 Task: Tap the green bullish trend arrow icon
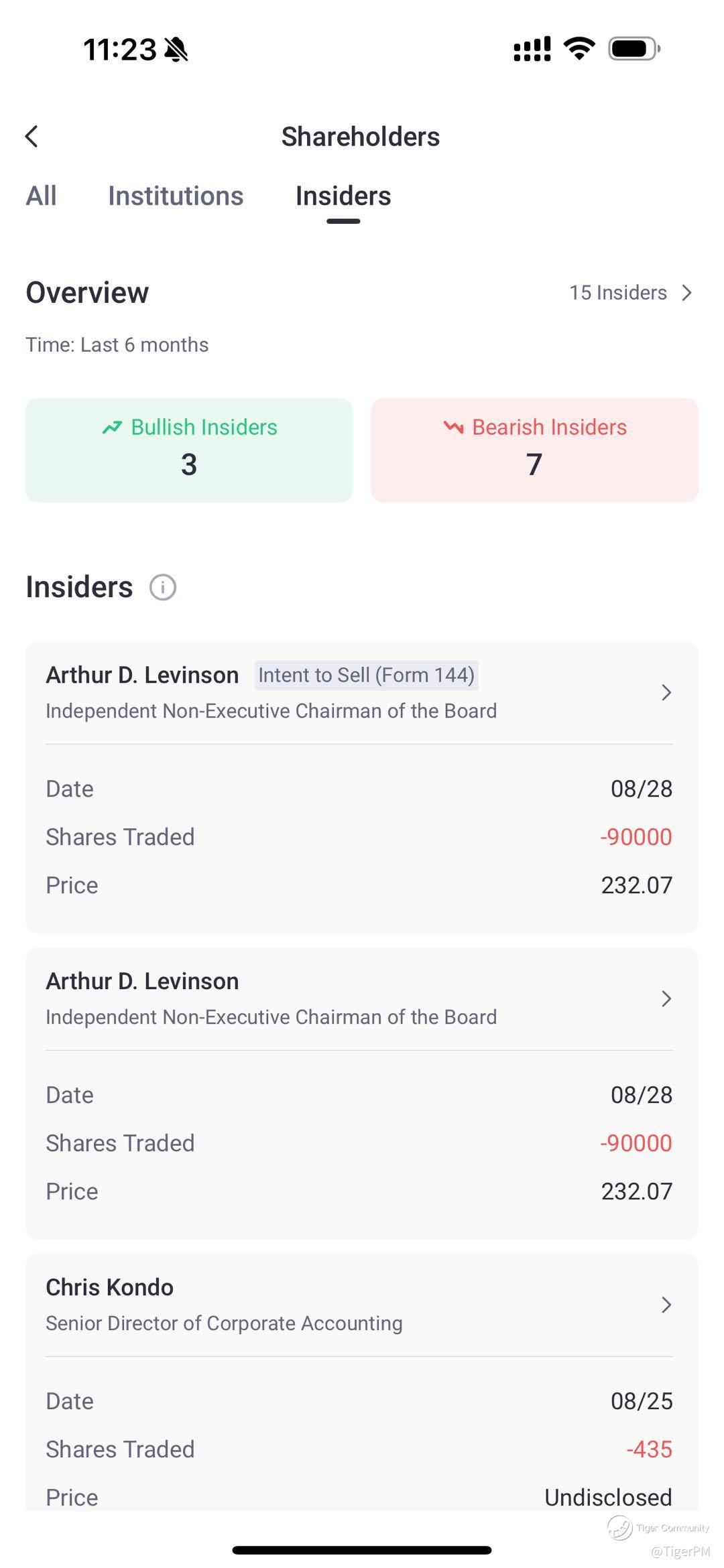point(112,427)
